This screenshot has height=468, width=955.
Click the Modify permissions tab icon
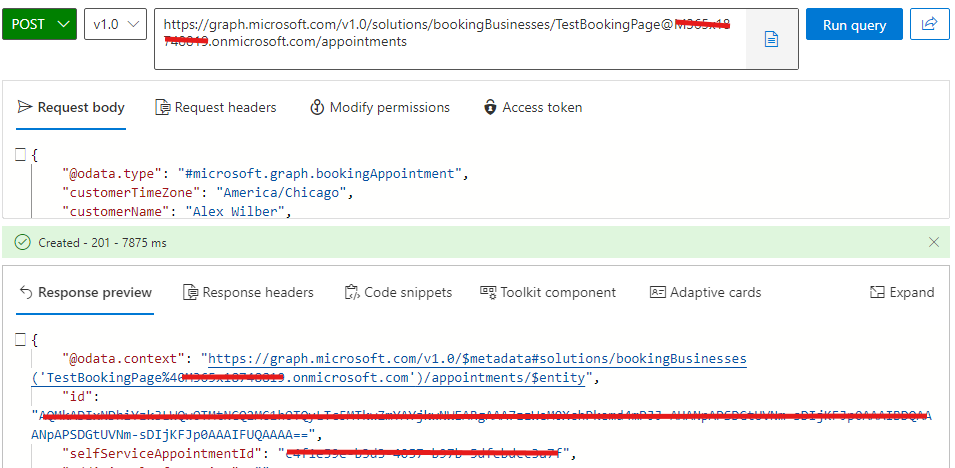pos(317,108)
